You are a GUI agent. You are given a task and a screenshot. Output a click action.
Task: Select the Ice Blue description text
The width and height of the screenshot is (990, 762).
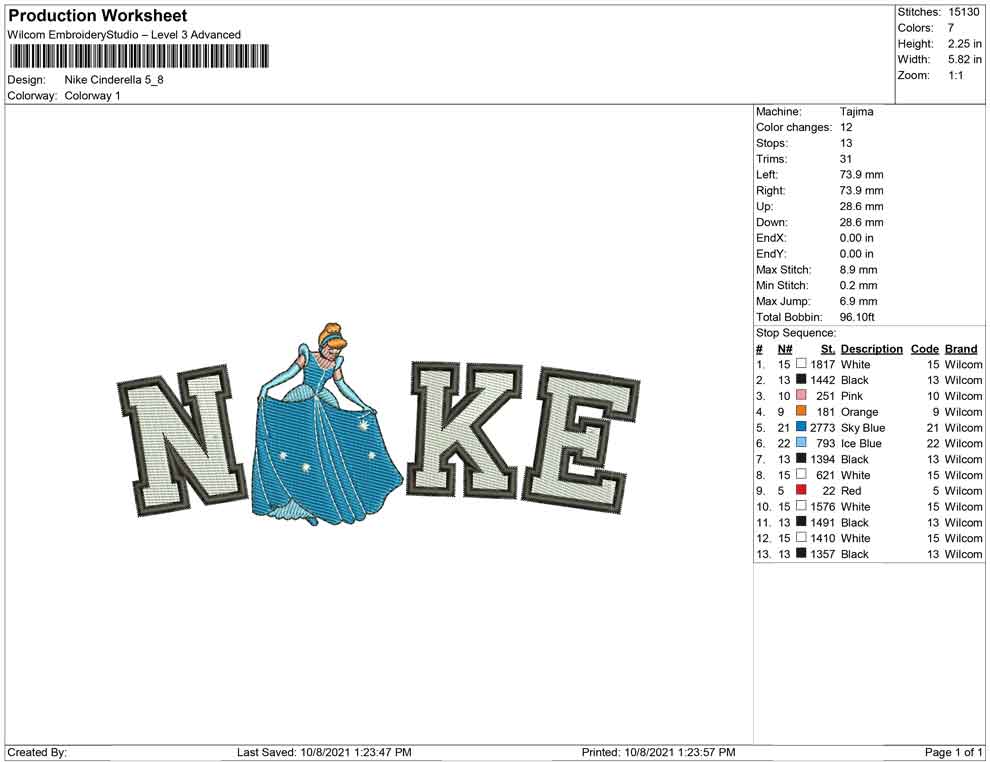coord(861,444)
